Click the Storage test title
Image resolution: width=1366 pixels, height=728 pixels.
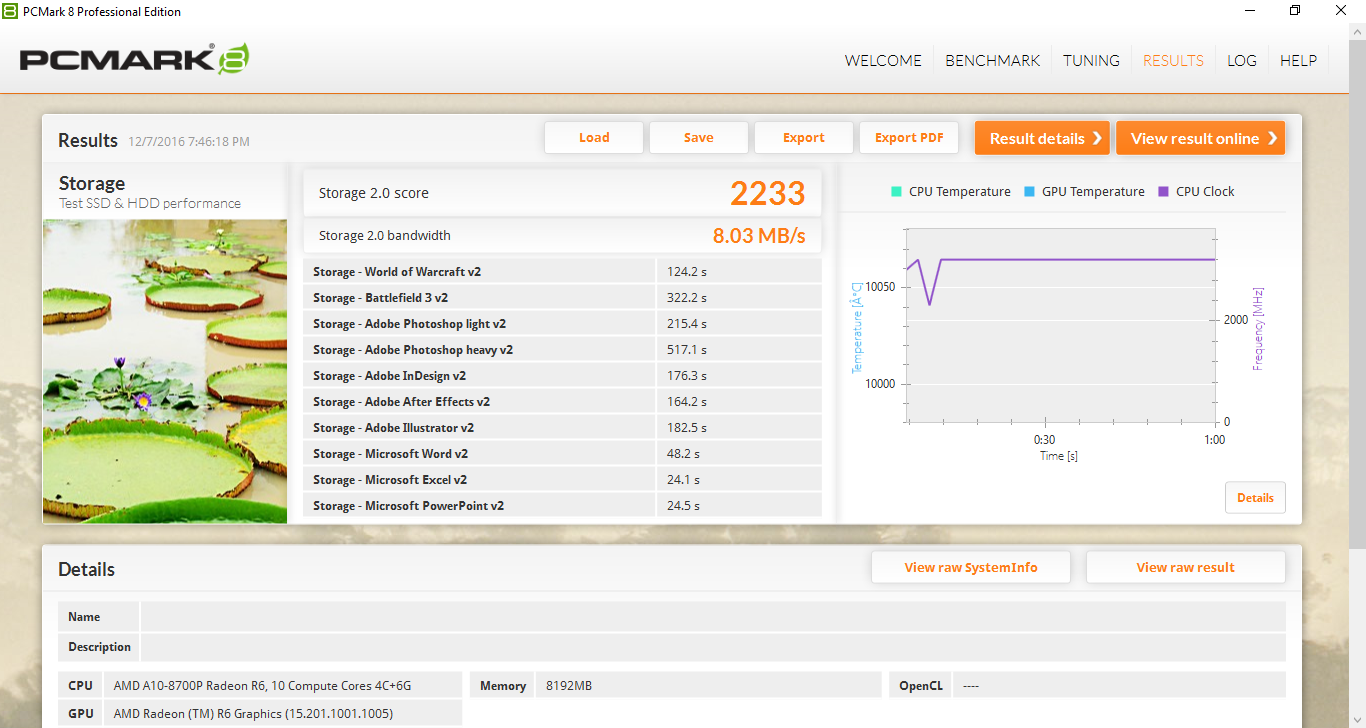coord(92,183)
